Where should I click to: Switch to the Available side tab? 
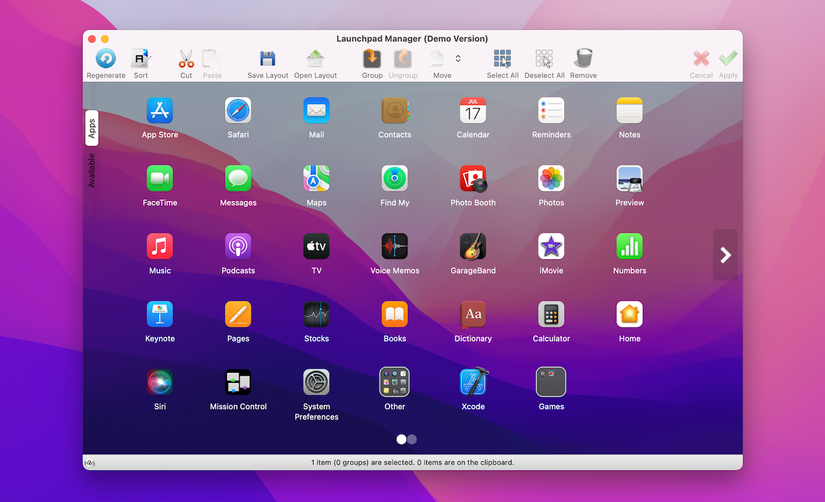point(92,171)
